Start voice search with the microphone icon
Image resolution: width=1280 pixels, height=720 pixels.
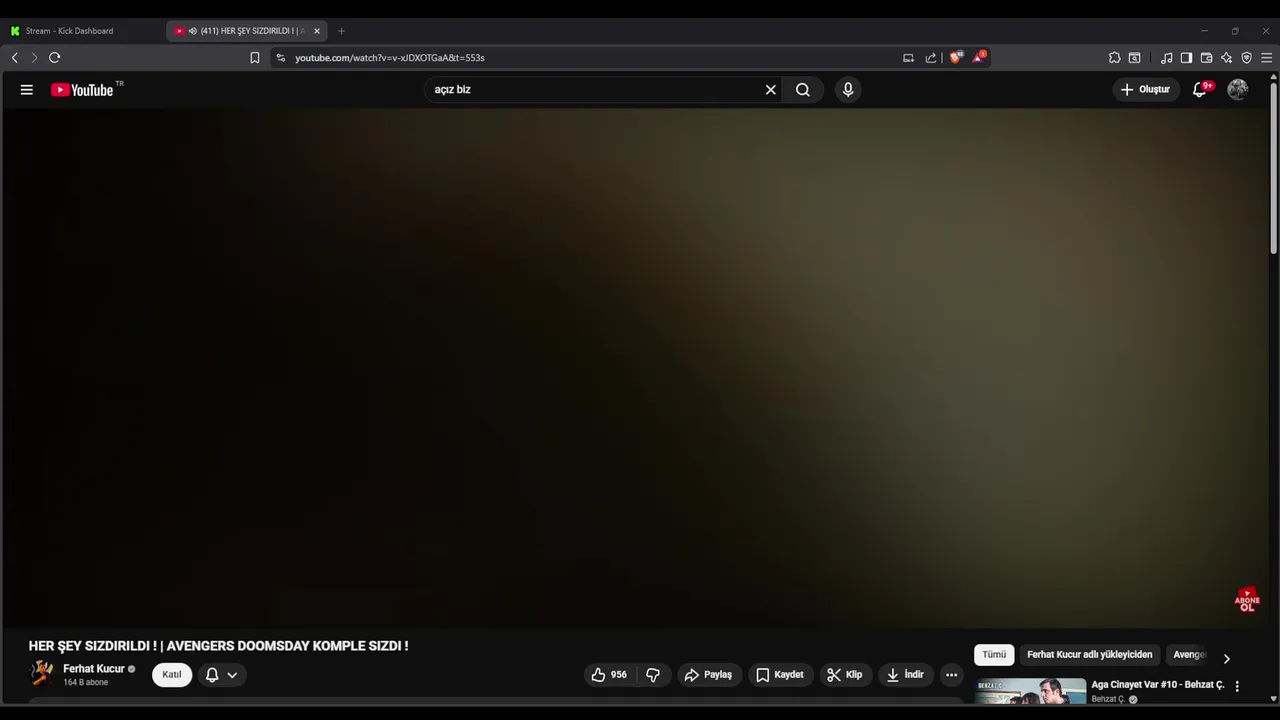point(848,90)
